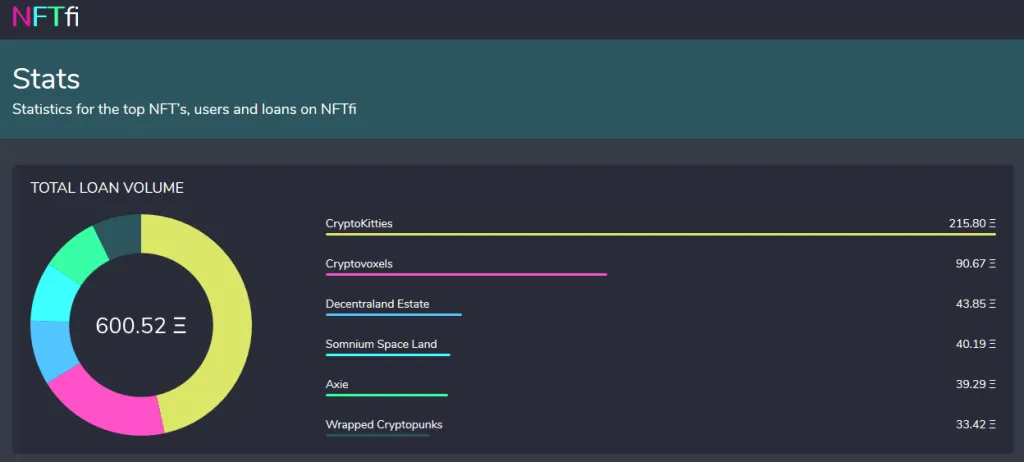Viewport: 1024px width, 462px height.
Task: Click the NFTfi logo
Action: tap(46, 17)
